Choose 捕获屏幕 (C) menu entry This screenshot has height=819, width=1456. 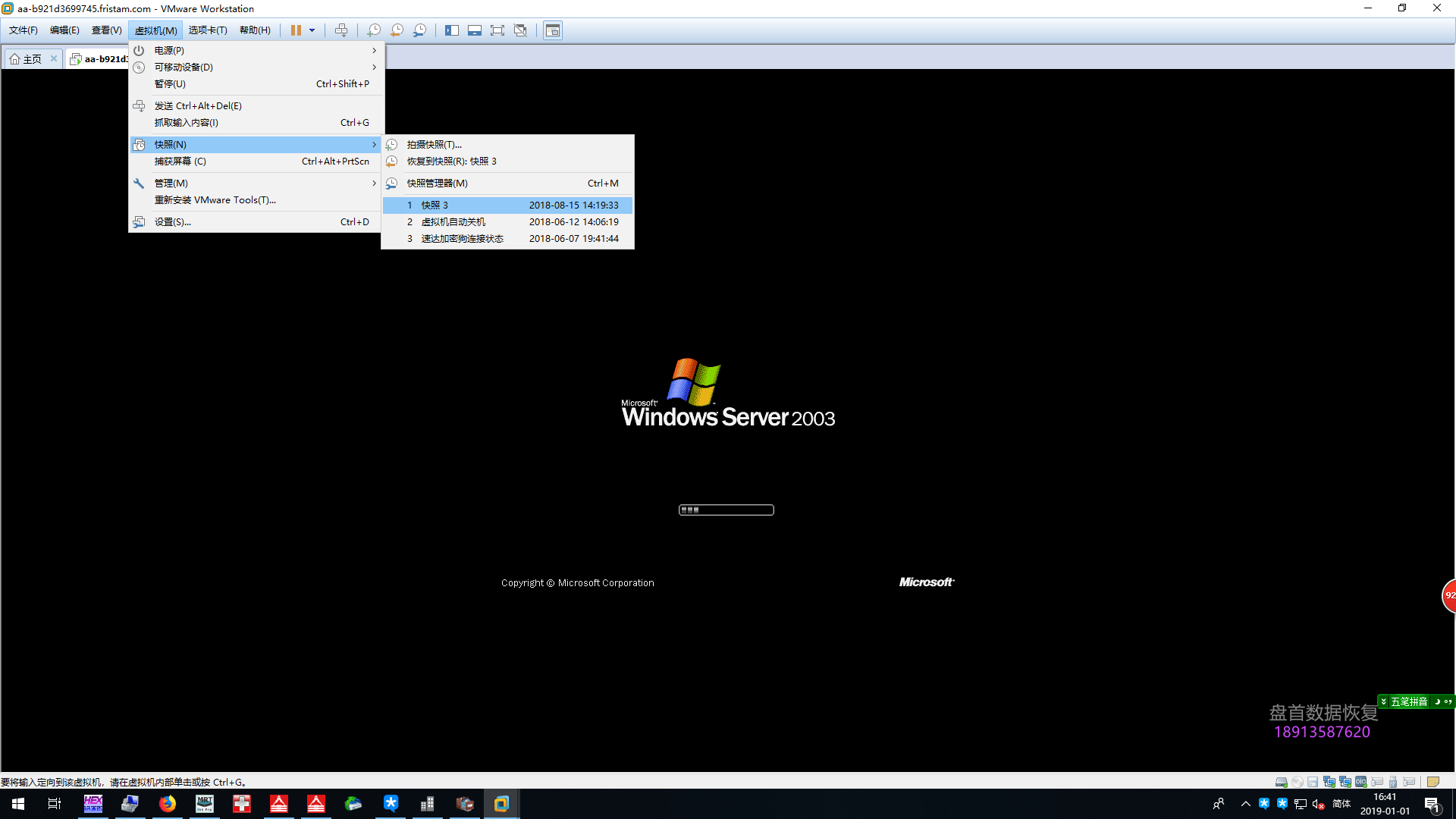pos(256,161)
